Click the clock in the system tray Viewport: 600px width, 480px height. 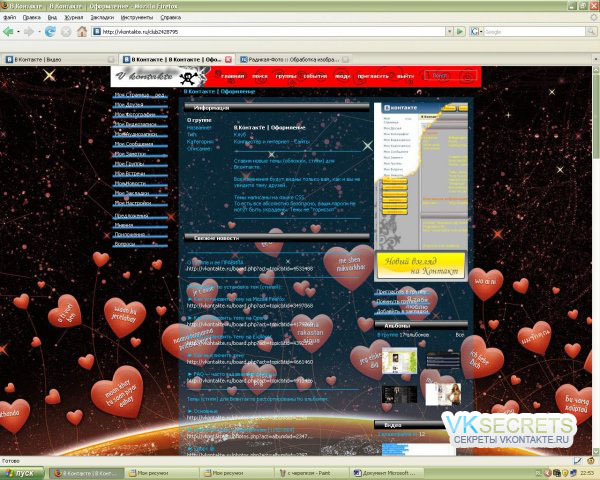click(x=587, y=473)
